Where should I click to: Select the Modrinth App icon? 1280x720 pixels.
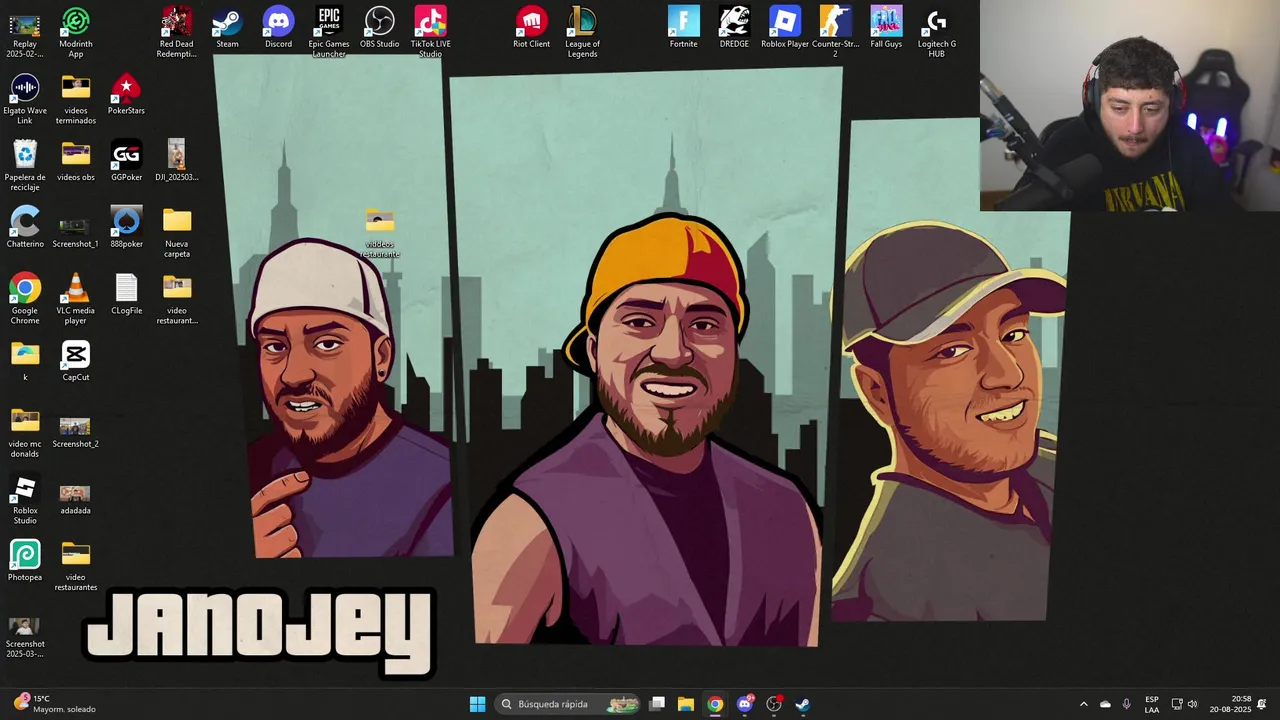[x=76, y=32]
